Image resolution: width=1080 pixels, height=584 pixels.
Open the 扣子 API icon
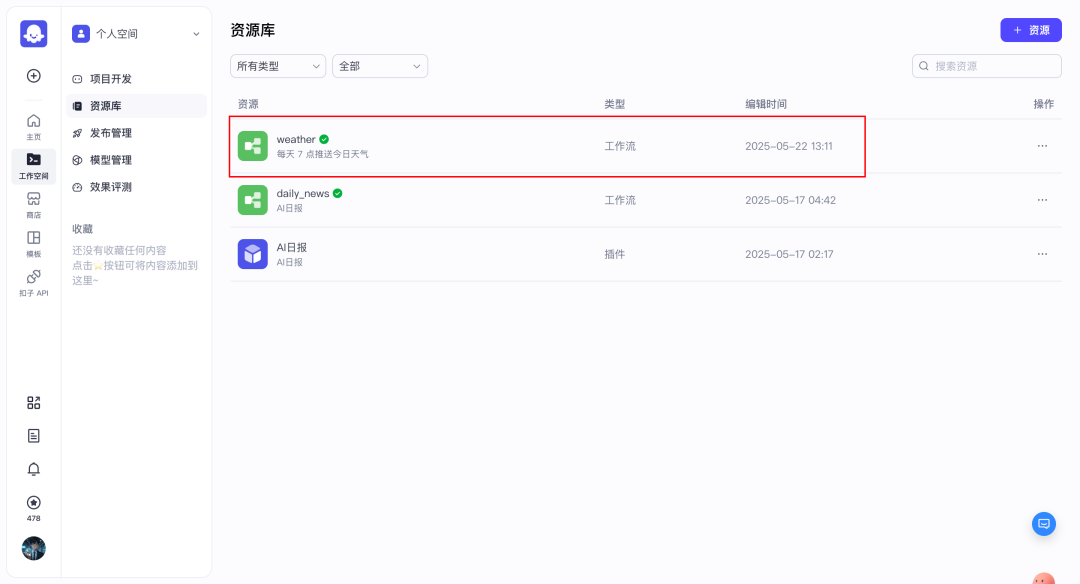coord(34,281)
